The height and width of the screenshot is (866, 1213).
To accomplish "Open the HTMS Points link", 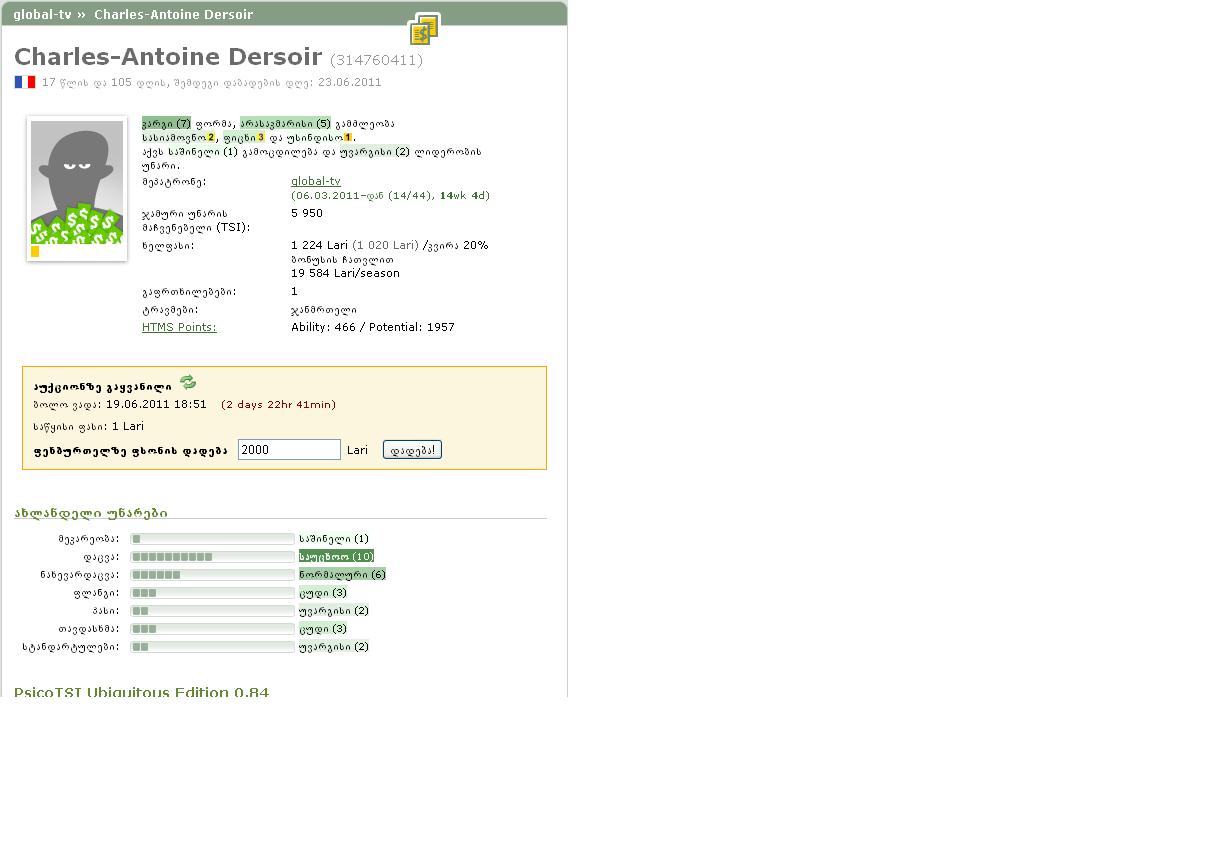I will pos(179,327).
